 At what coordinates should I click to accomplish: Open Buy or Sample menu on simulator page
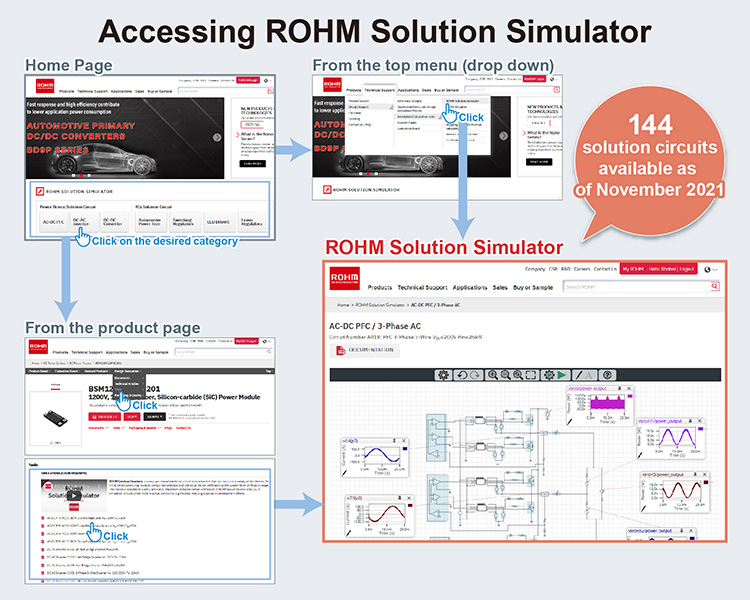[x=533, y=288]
